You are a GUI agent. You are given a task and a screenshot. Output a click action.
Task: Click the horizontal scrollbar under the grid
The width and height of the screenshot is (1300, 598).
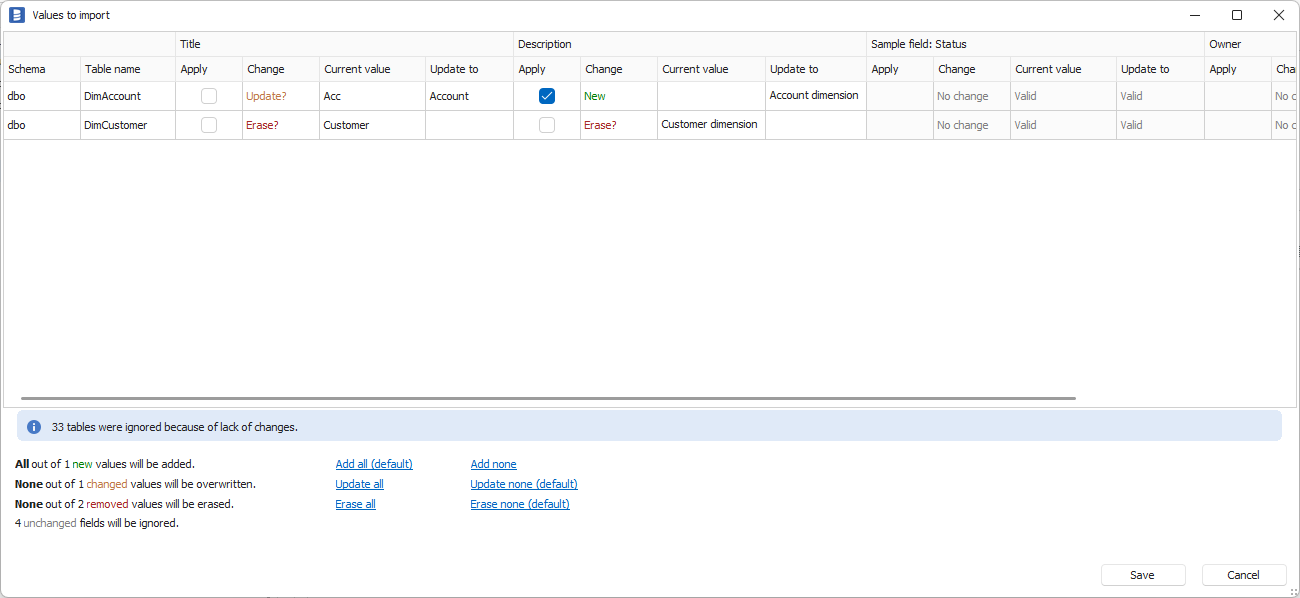[548, 398]
